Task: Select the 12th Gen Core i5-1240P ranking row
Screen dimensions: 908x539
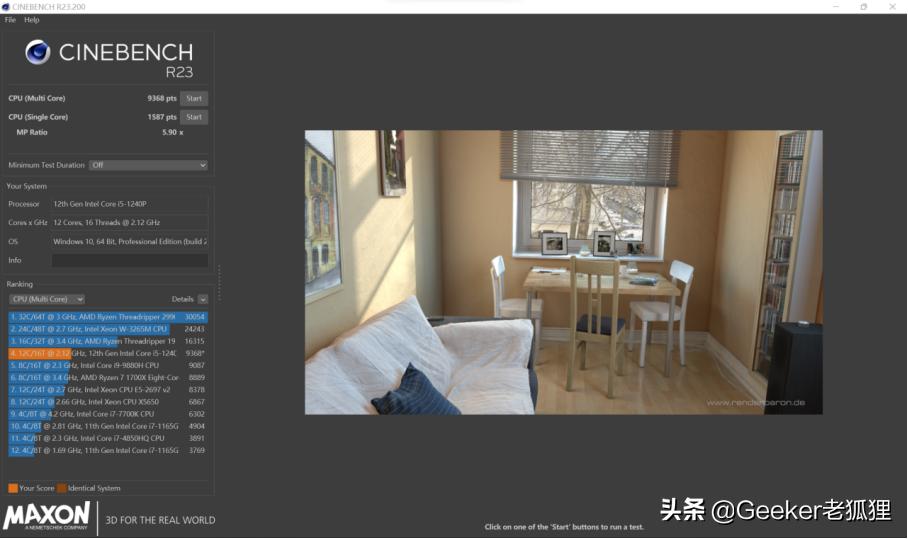Action: [108, 353]
